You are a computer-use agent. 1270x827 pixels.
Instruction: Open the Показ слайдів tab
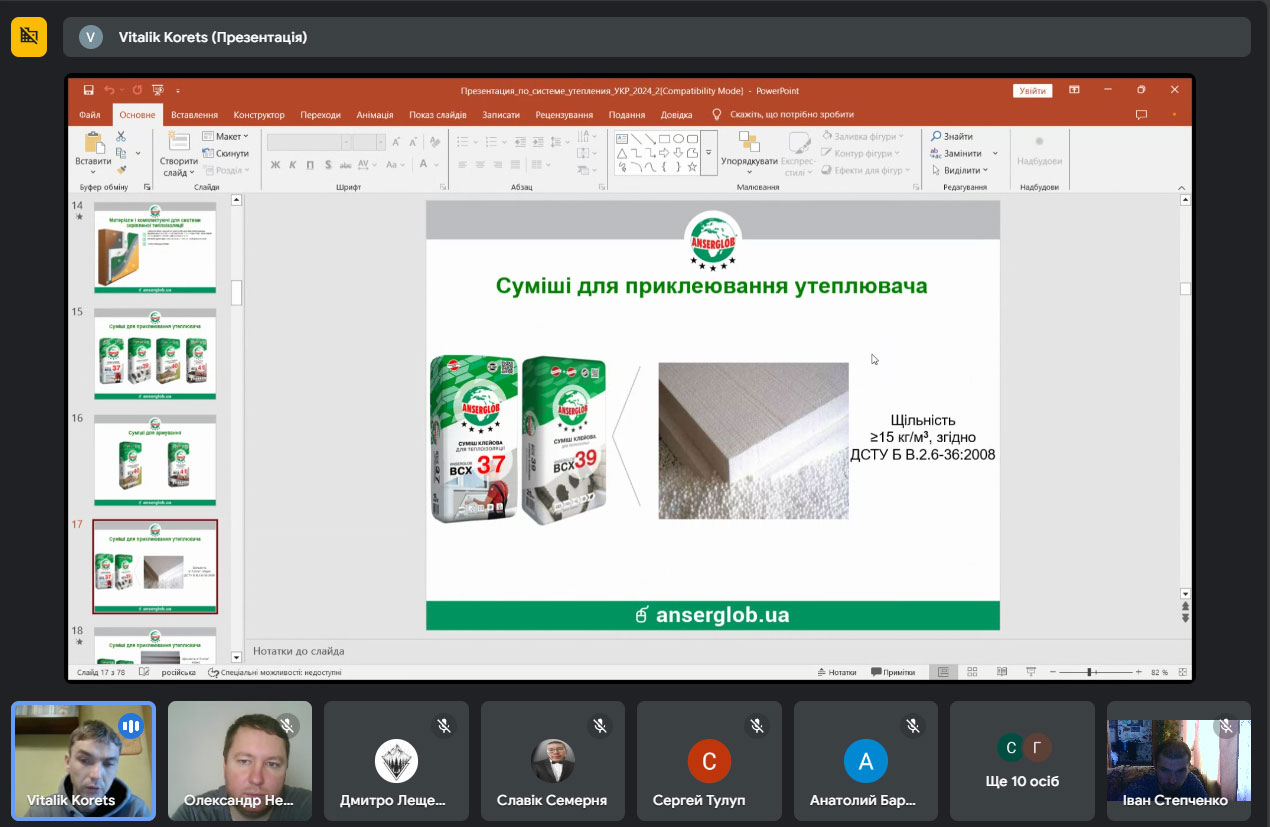[x=438, y=115]
